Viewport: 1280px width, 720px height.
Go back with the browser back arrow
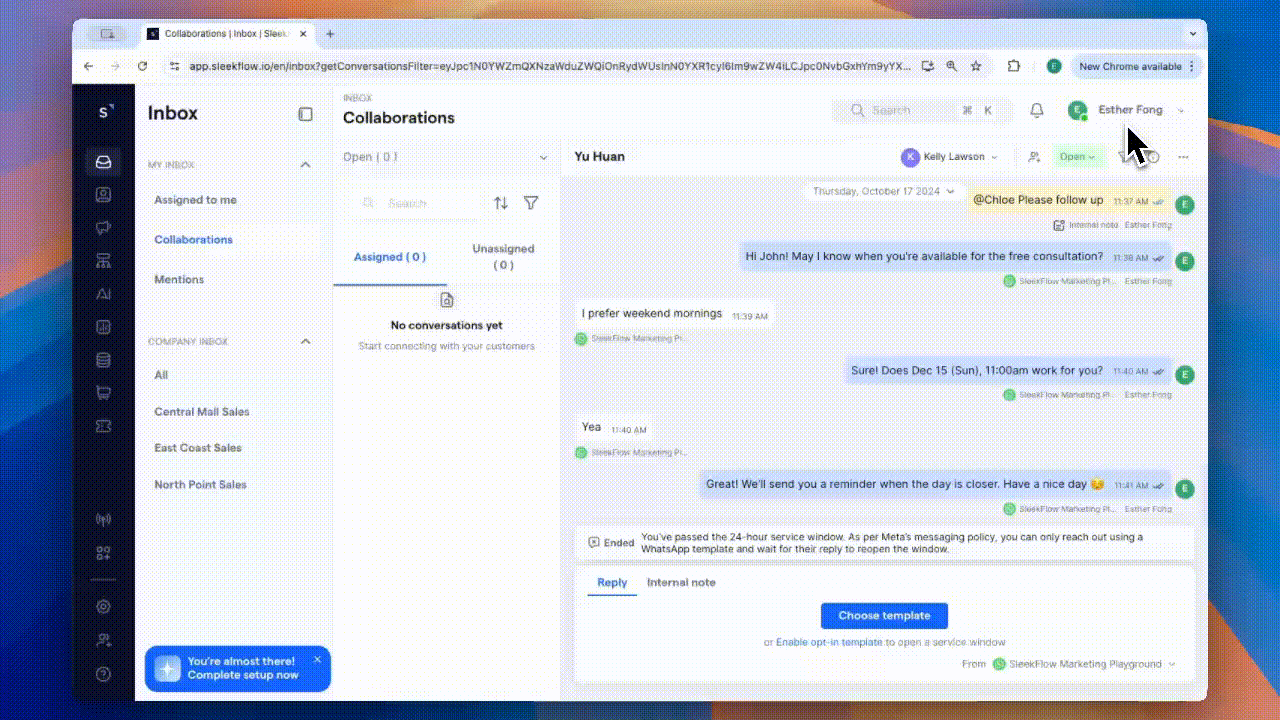(x=89, y=66)
